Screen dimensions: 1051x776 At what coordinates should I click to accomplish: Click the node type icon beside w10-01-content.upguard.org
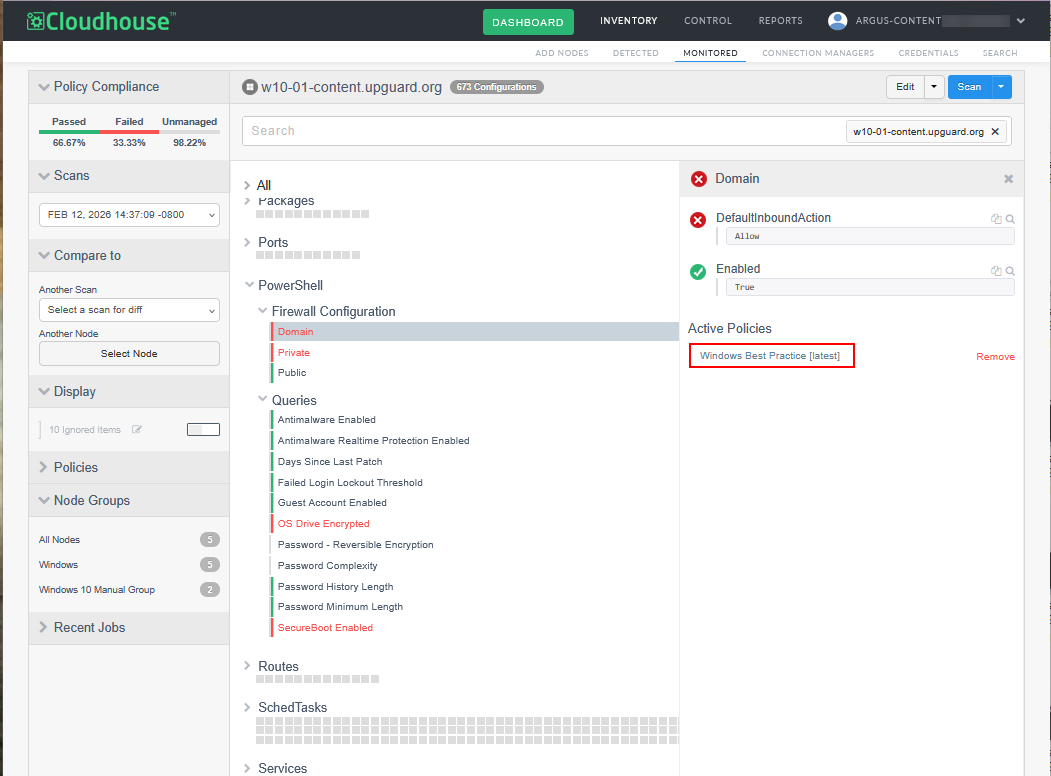pos(249,87)
